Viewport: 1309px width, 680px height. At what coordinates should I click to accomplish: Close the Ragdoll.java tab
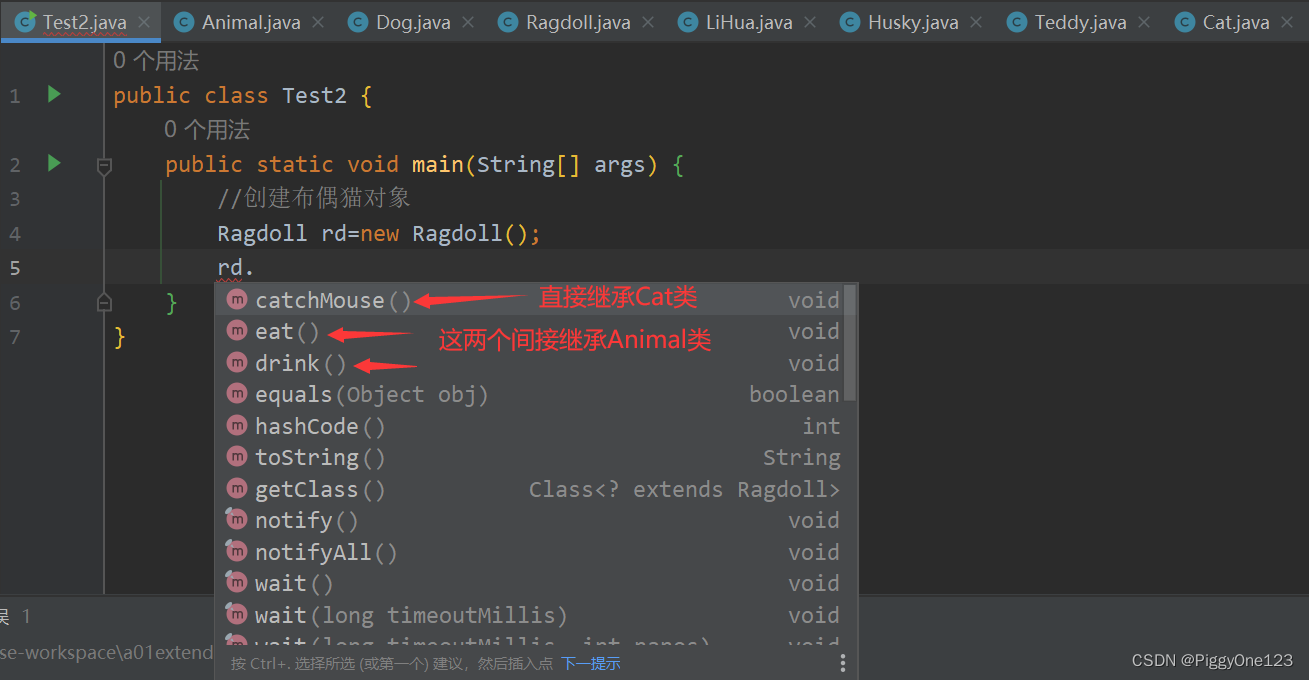coord(648,22)
